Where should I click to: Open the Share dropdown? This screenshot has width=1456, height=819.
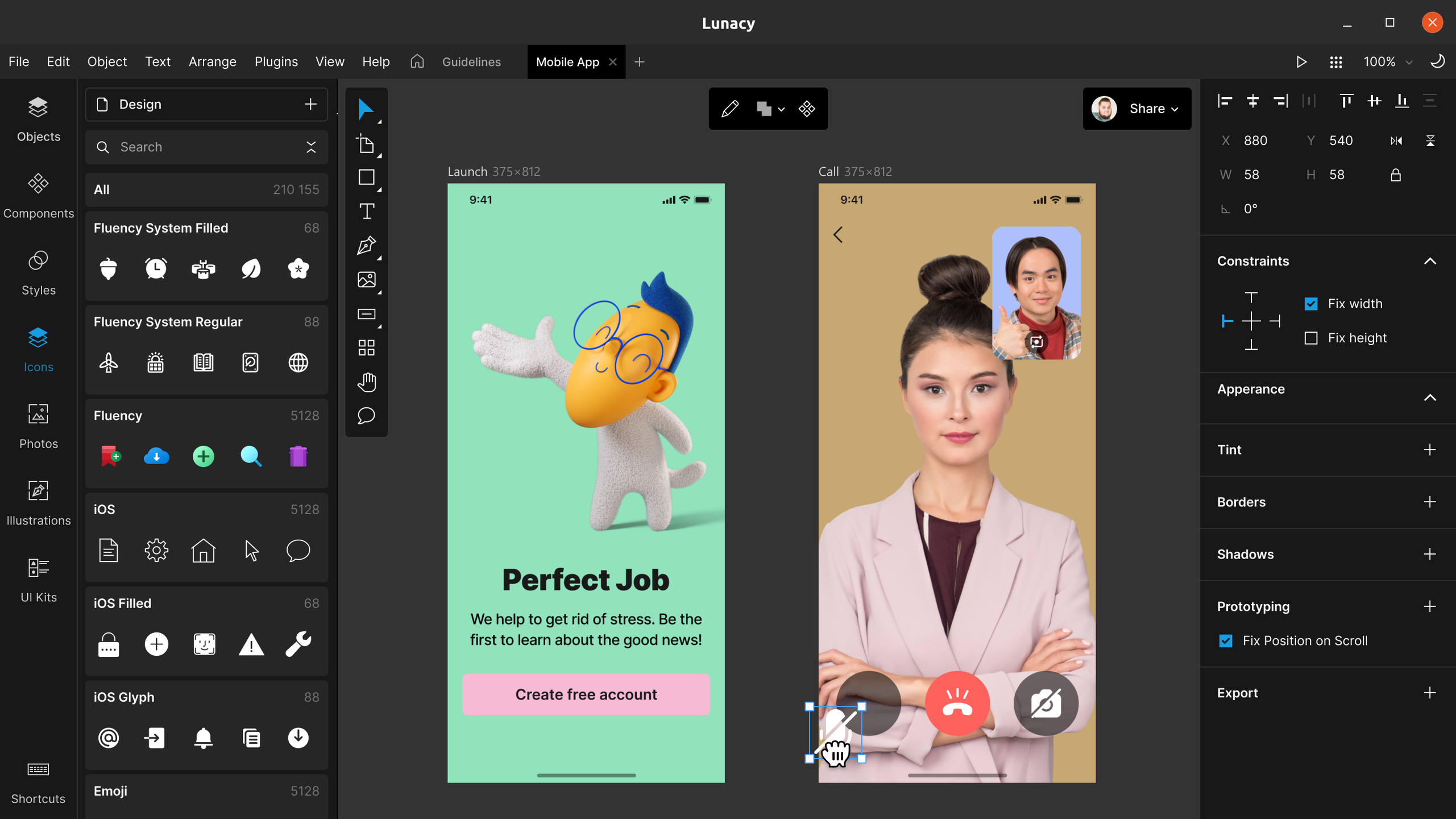click(1153, 109)
